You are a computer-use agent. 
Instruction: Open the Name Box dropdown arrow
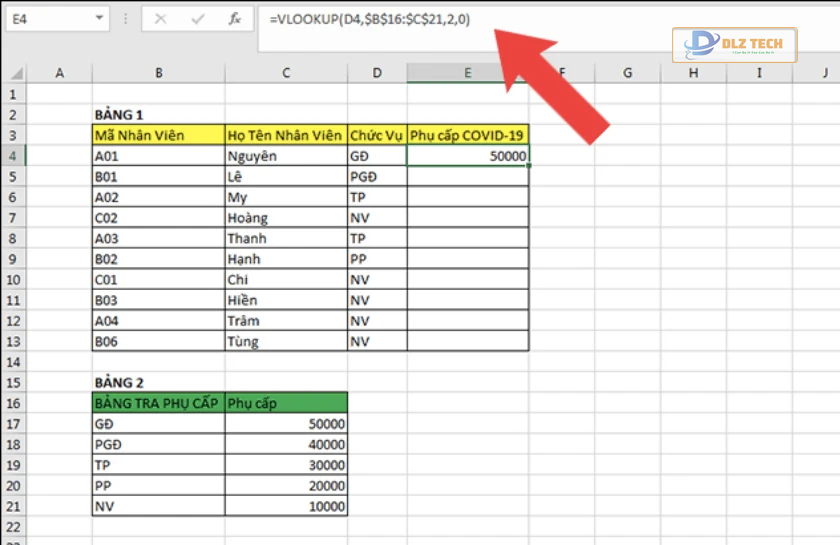pos(99,18)
